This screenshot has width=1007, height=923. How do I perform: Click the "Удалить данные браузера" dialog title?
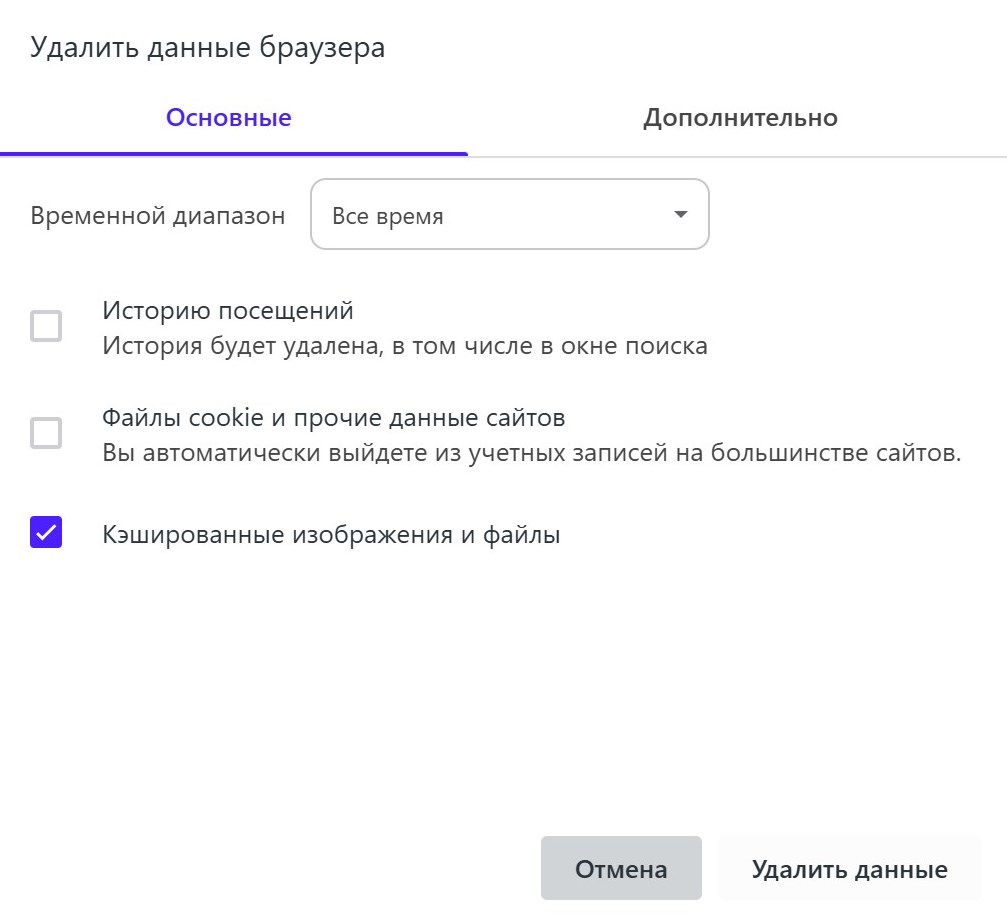(208, 48)
